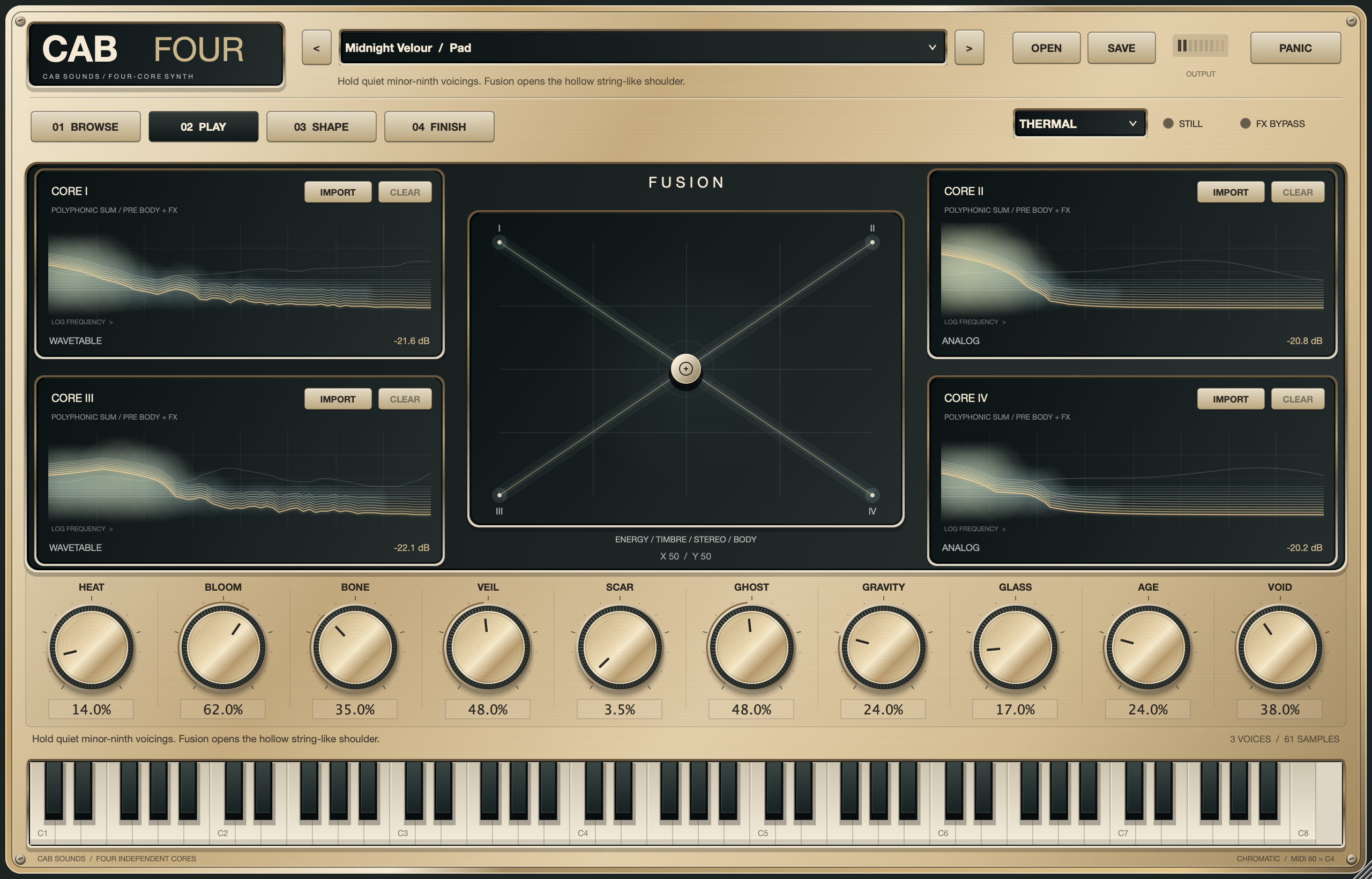Screen dimensions: 1372x879
Task: Import a sample into CORE II
Action: point(1231,192)
